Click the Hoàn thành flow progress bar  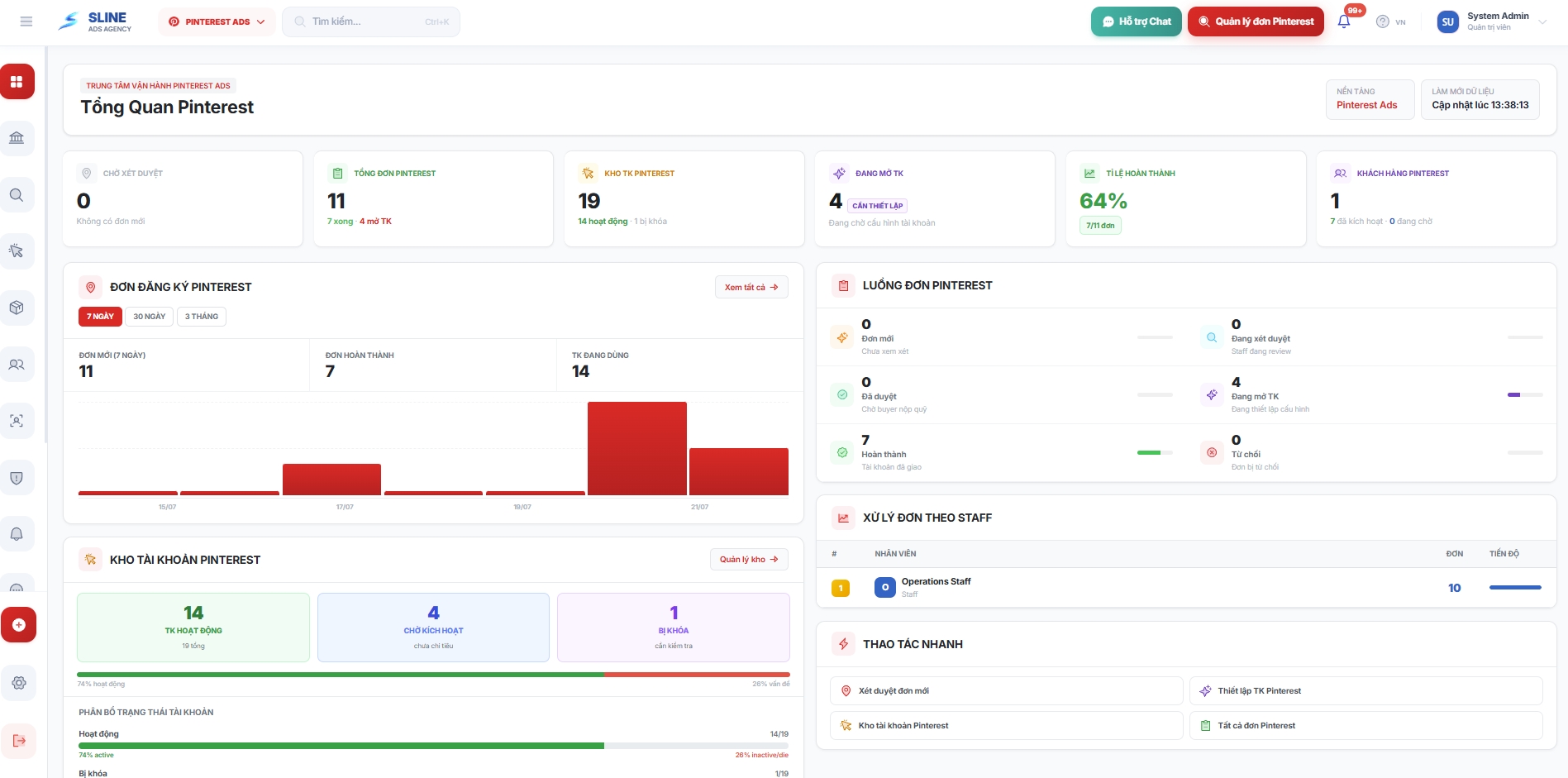1155,452
